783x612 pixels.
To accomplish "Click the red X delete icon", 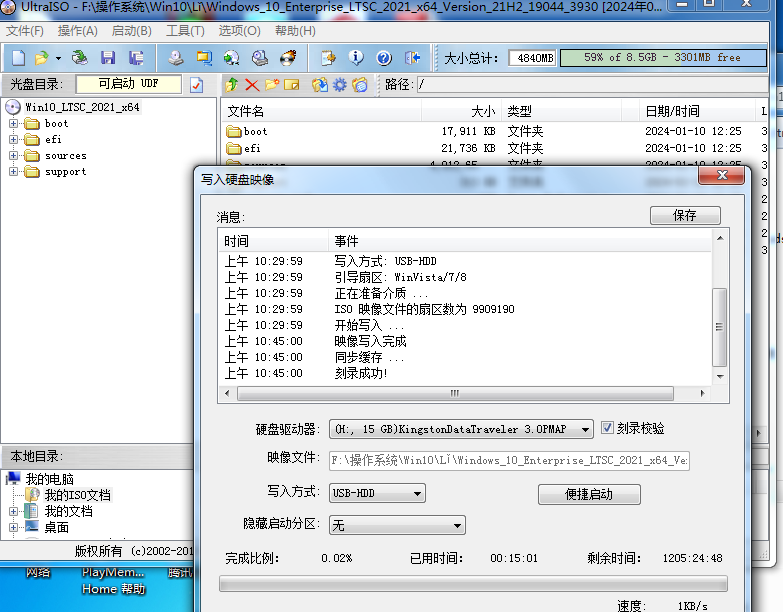I will 252,85.
